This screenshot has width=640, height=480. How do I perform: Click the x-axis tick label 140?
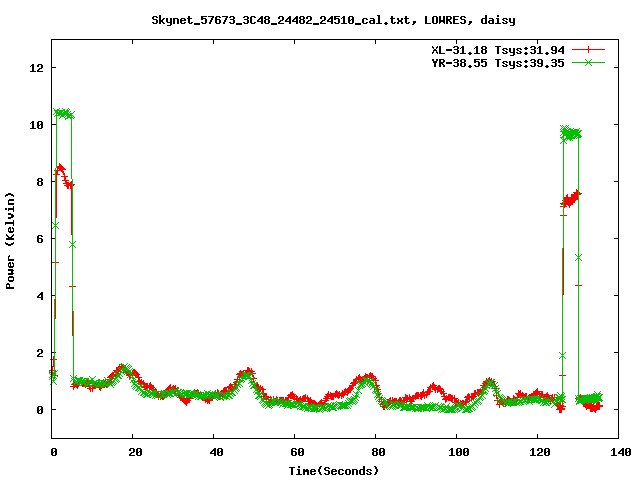coord(620,452)
